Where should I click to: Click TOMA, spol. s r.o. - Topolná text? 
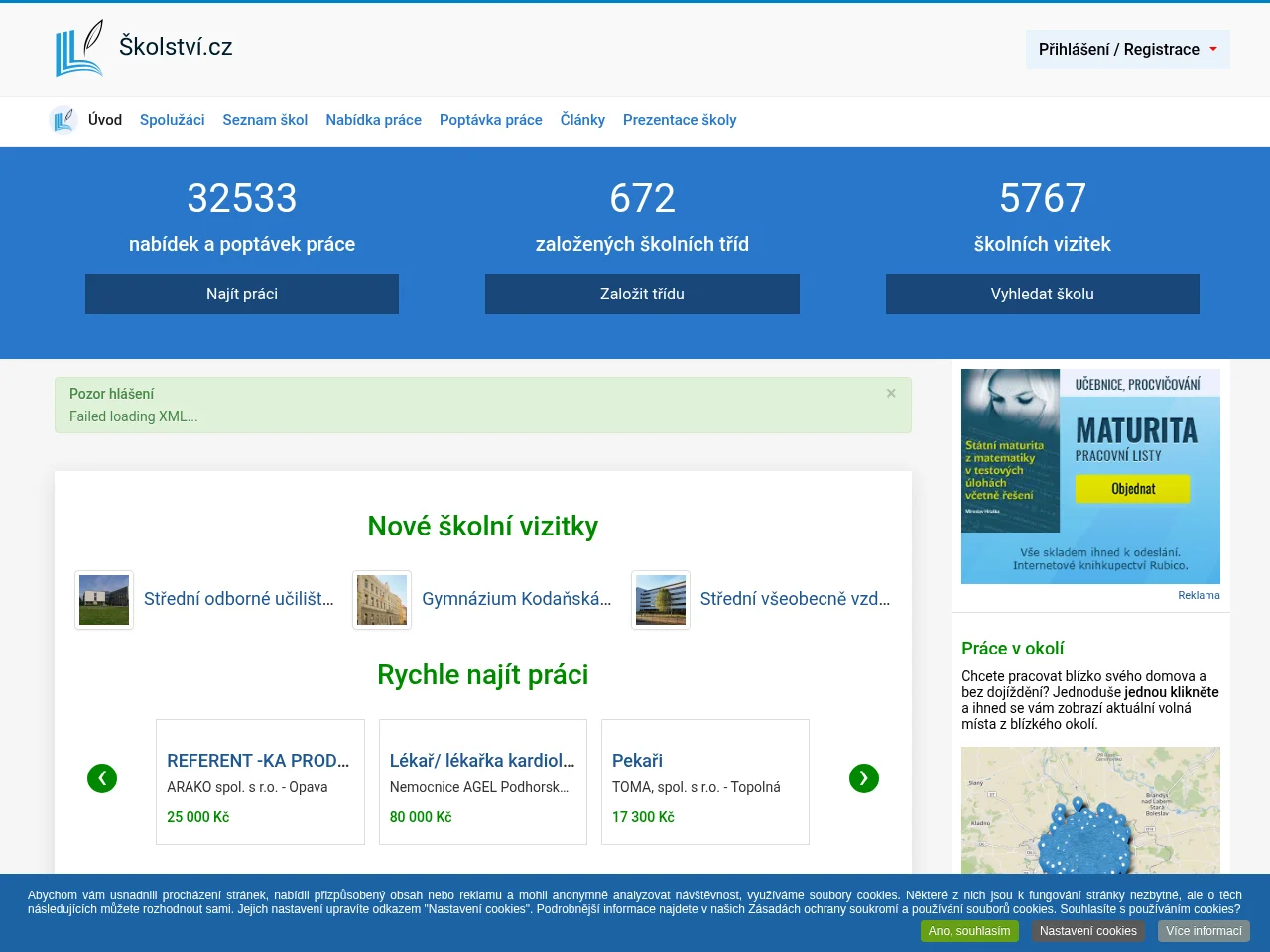(x=697, y=787)
